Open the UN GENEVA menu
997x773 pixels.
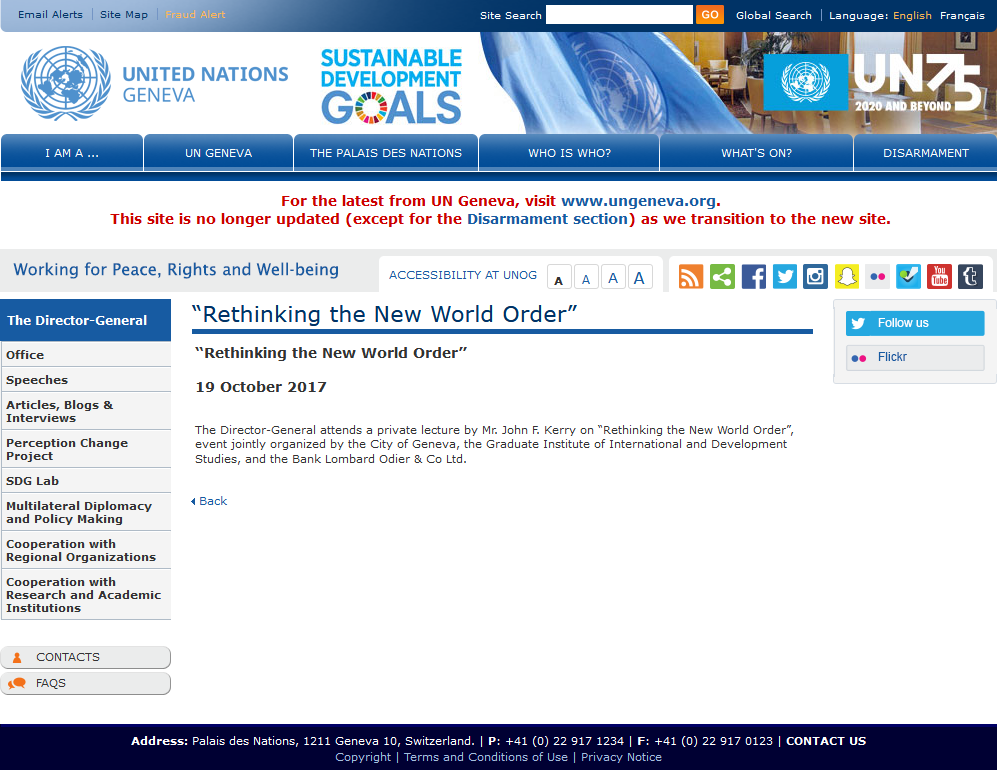coord(219,153)
